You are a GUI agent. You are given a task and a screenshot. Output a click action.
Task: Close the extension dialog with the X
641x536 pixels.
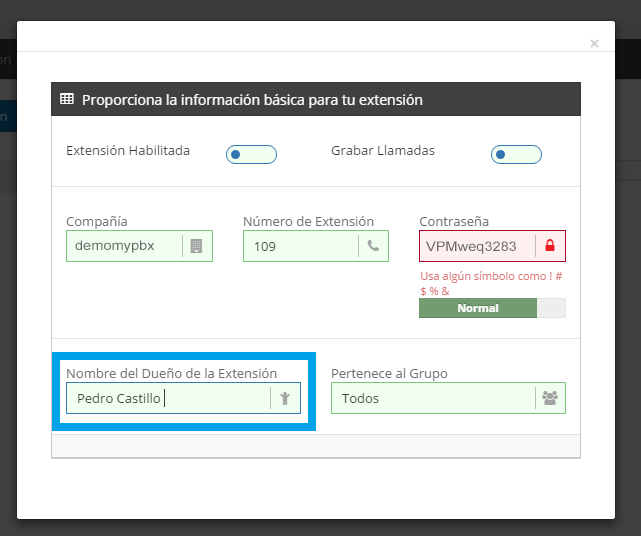594,44
